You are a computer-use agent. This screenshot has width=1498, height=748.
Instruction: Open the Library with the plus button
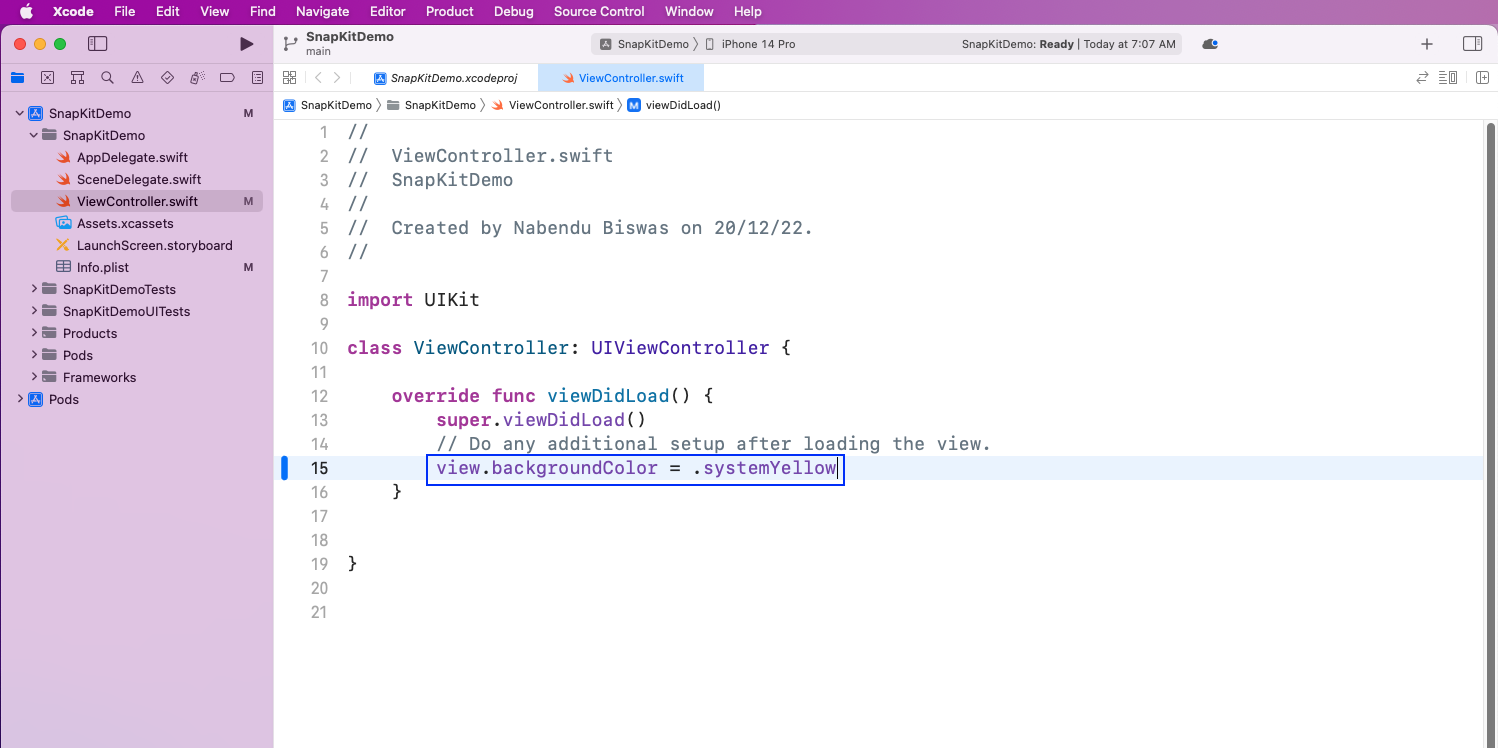pos(1427,44)
